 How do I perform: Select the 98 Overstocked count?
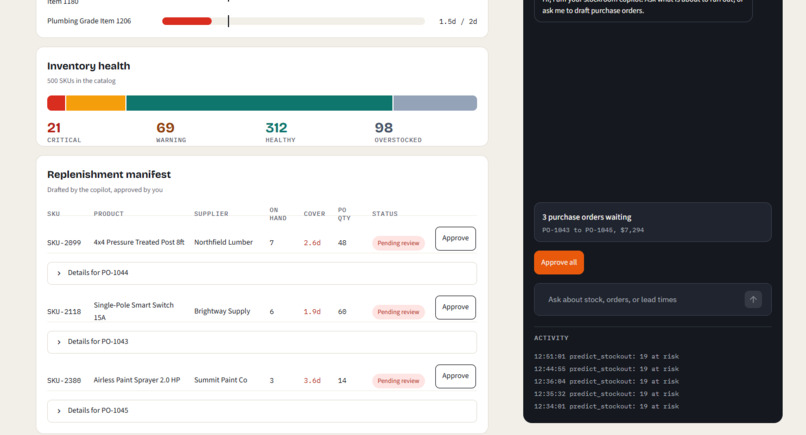[383, 128]
